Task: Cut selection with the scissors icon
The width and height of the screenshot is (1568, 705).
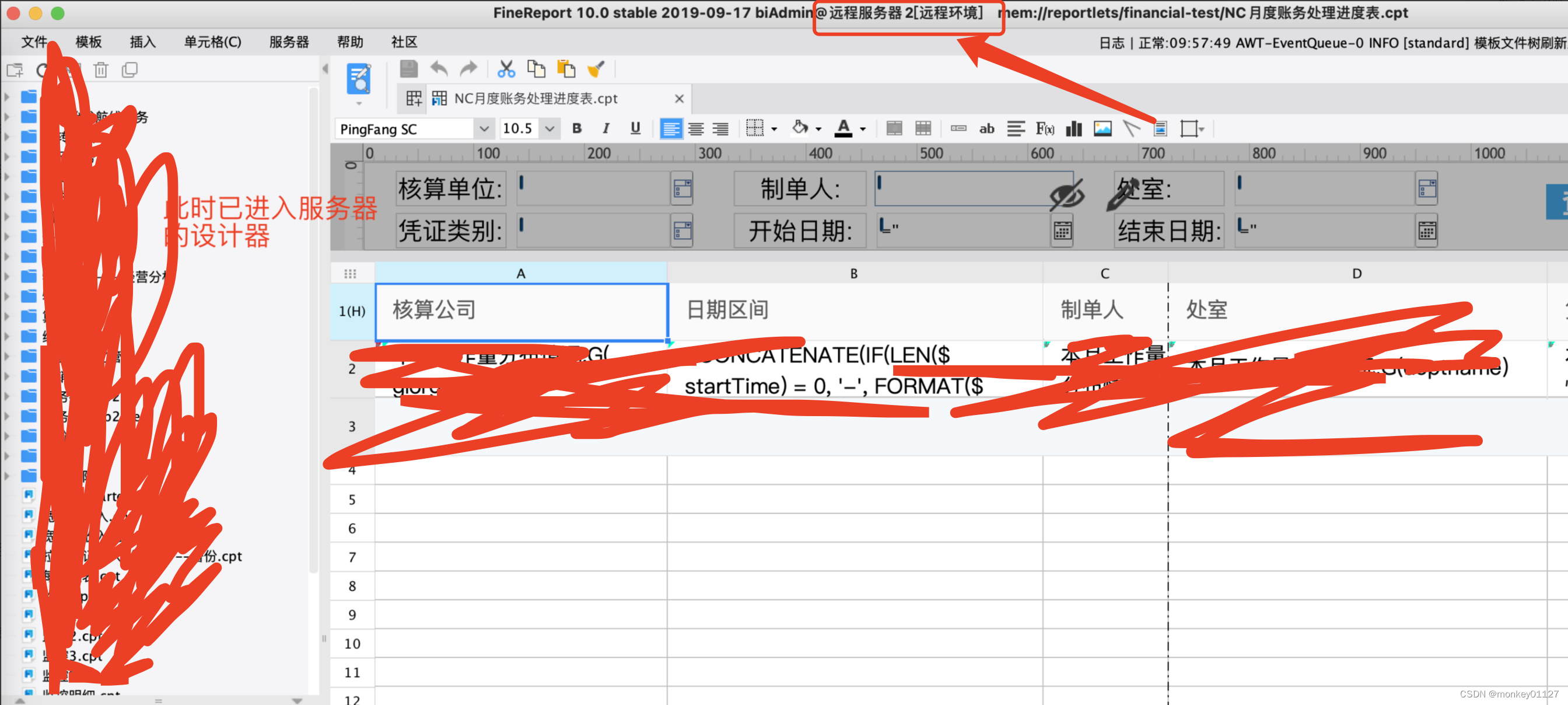Action: [x=506, y=69]
